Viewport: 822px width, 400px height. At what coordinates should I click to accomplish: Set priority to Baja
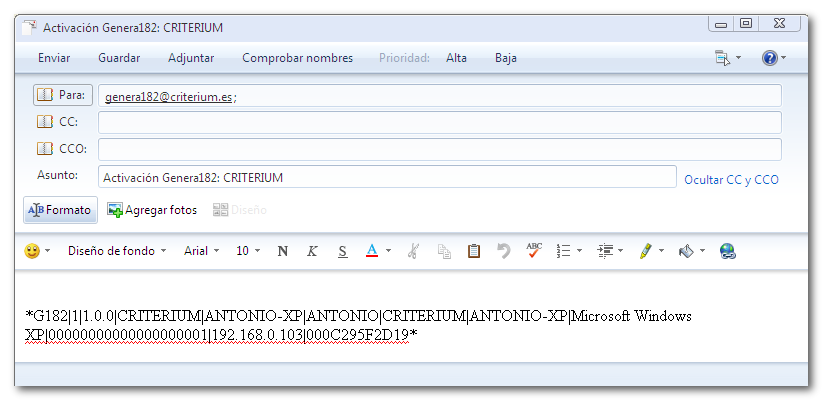[x=506, y=58]
